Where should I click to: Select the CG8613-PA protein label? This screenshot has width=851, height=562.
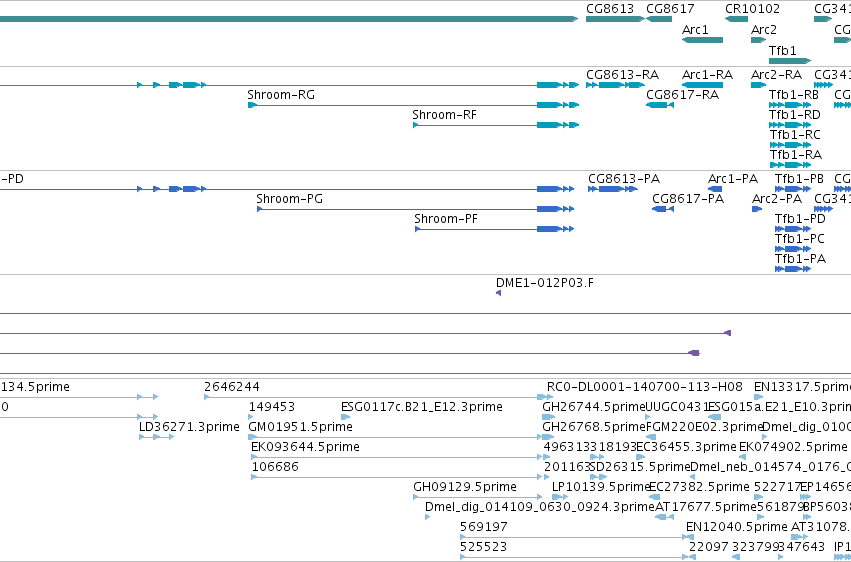(624, 179)
